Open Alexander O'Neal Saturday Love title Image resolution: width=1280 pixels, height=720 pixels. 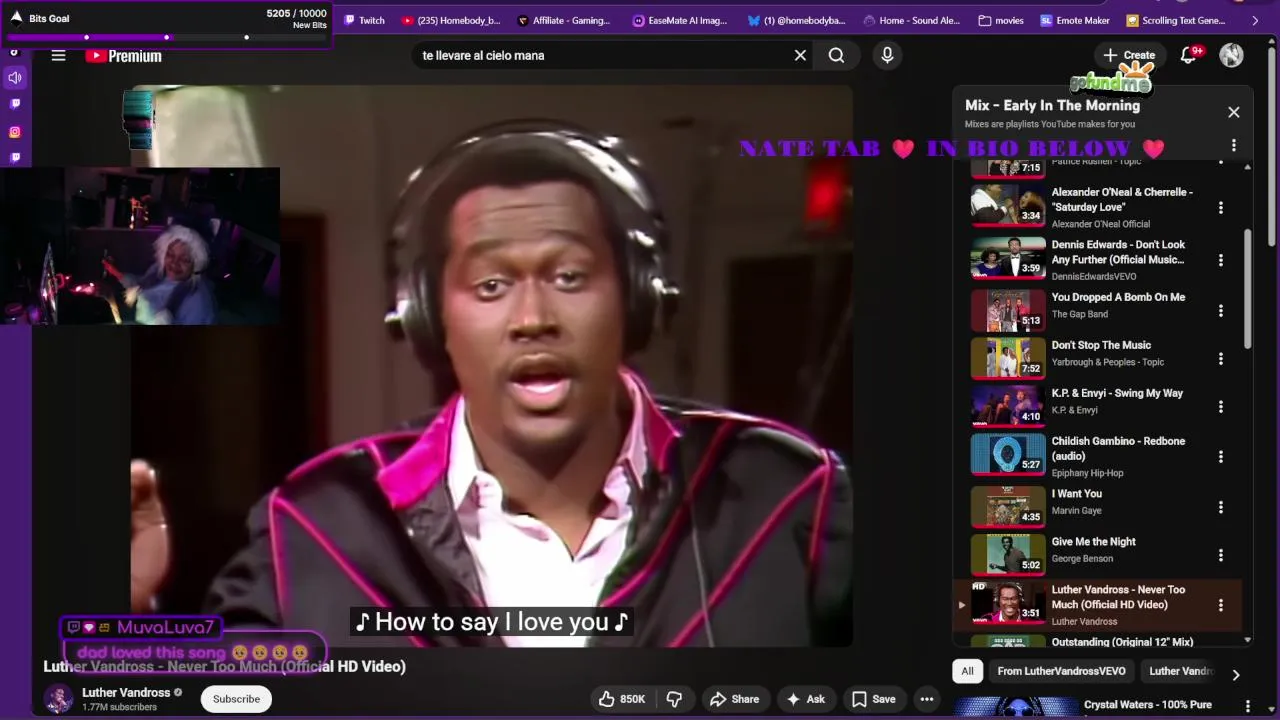pyautogui.click(x=1122, y=199)
